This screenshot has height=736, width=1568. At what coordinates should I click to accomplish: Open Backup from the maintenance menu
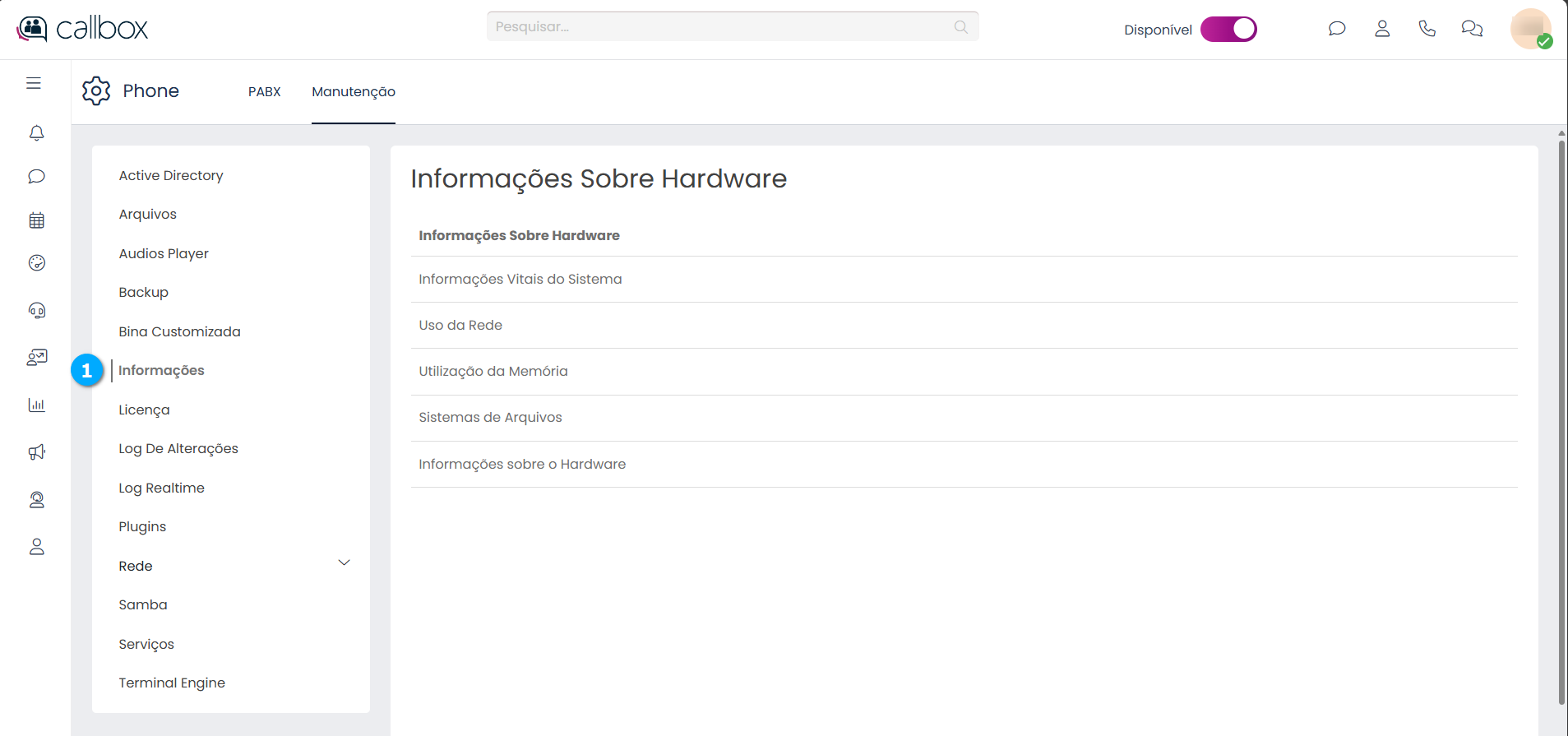click(x=143, y=293)
